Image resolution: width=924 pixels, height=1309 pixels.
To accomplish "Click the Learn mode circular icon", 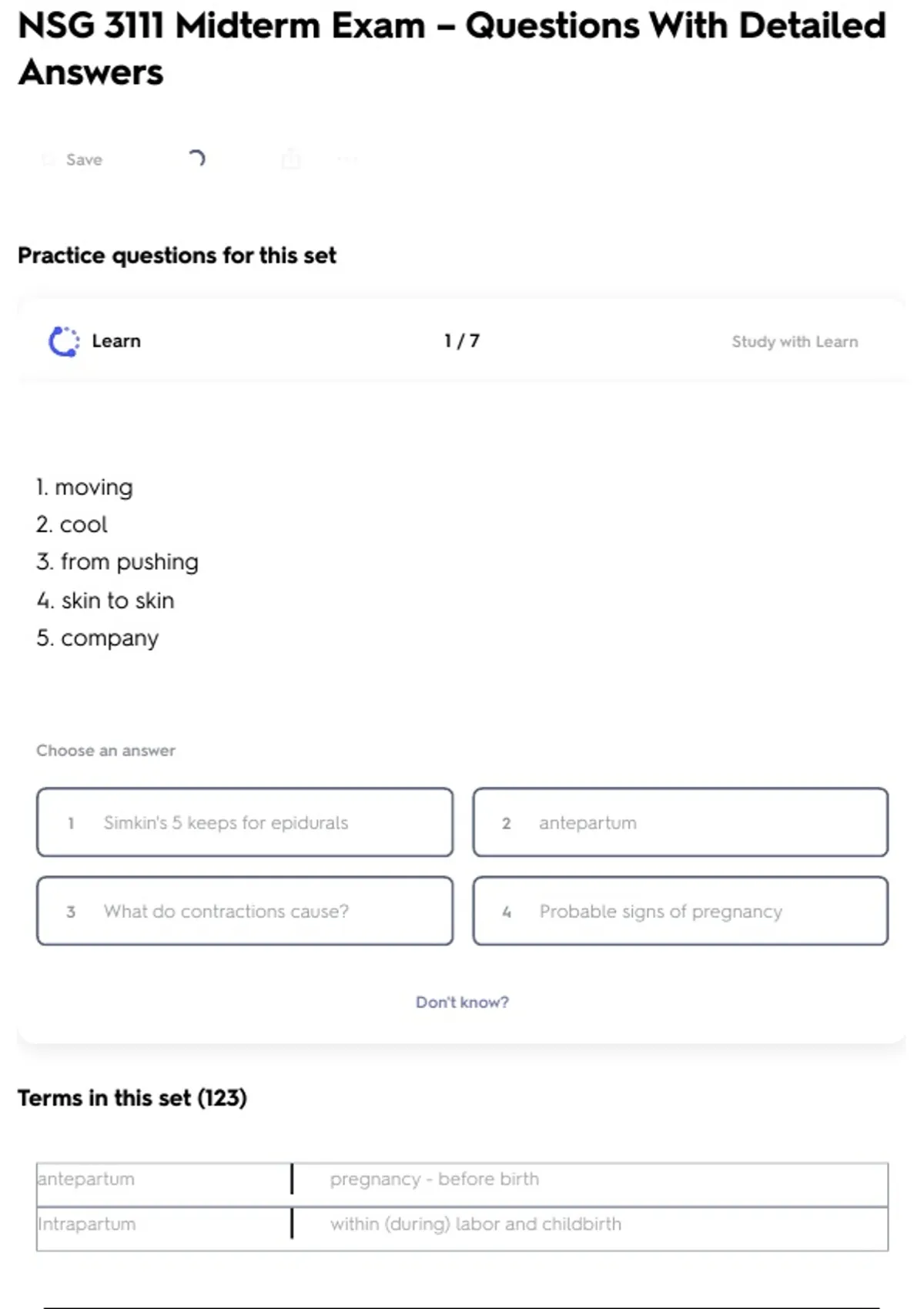I will 64,341.
